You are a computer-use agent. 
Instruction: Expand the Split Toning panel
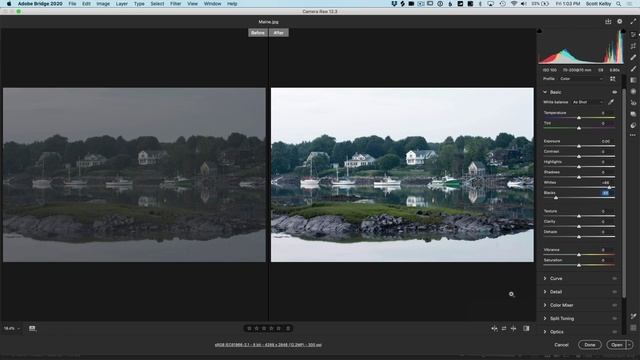click(545, 318)
